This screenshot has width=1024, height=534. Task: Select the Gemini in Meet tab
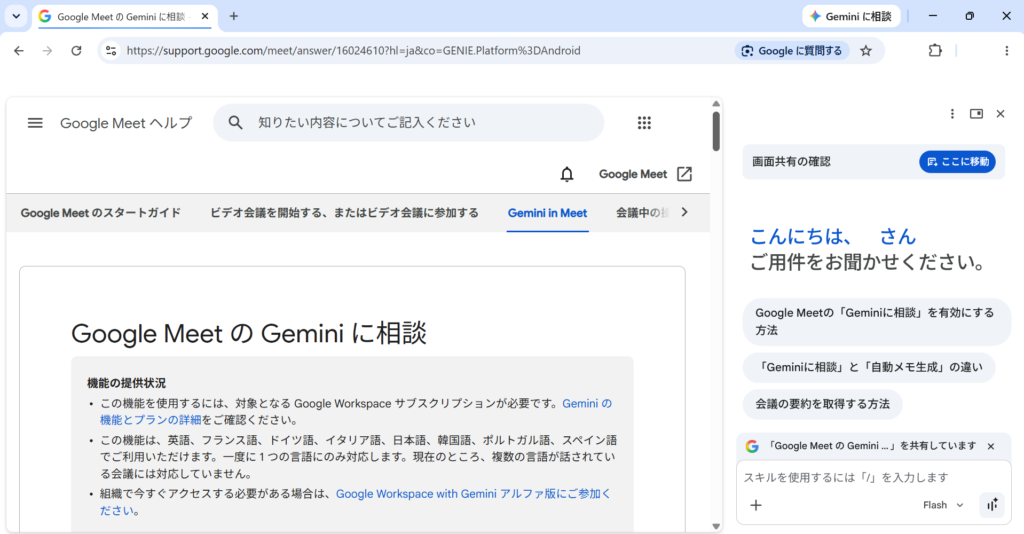pos(547,213)
